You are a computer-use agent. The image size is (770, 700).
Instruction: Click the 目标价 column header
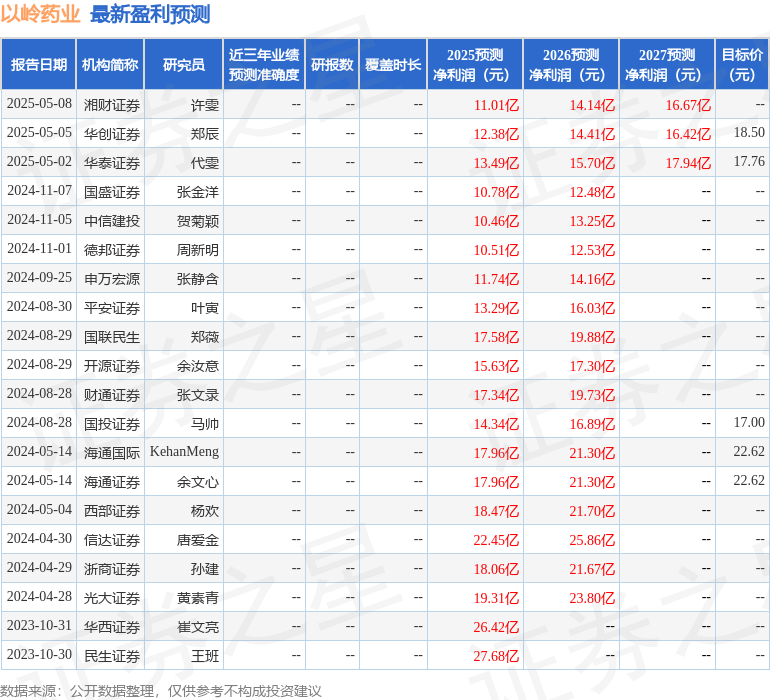742,64
